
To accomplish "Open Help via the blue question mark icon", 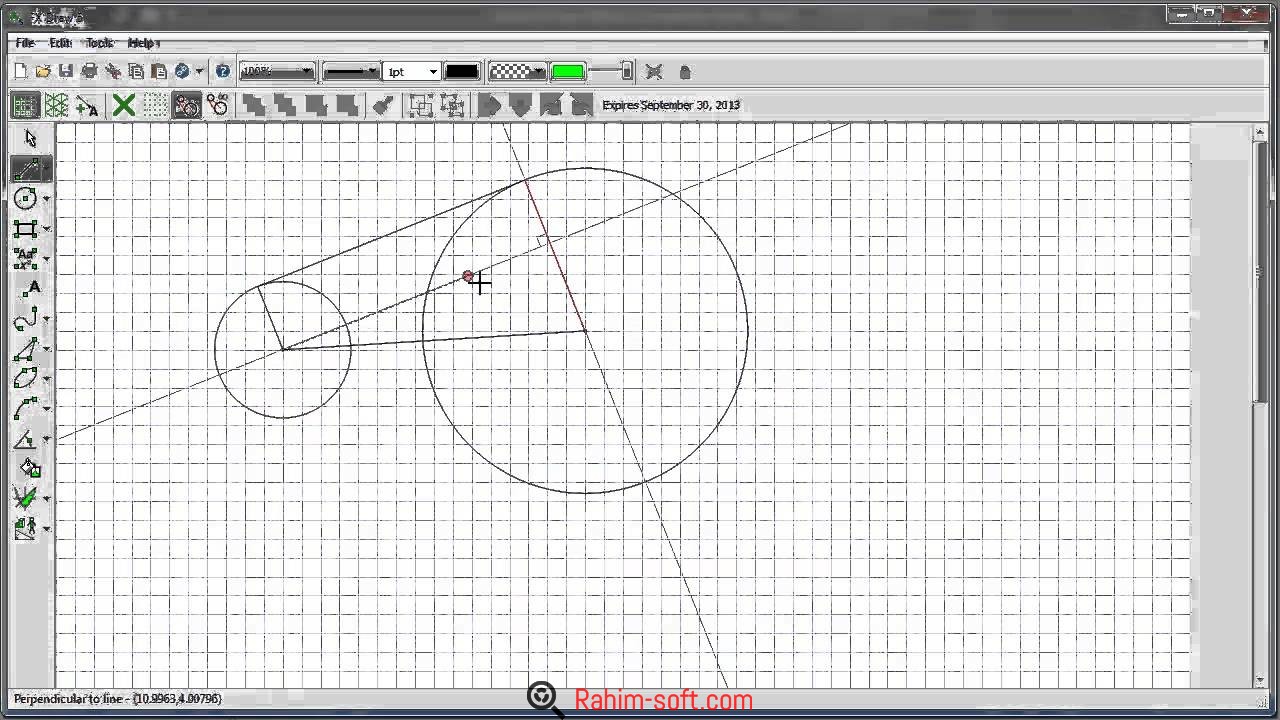I will [x=223, y=72].
